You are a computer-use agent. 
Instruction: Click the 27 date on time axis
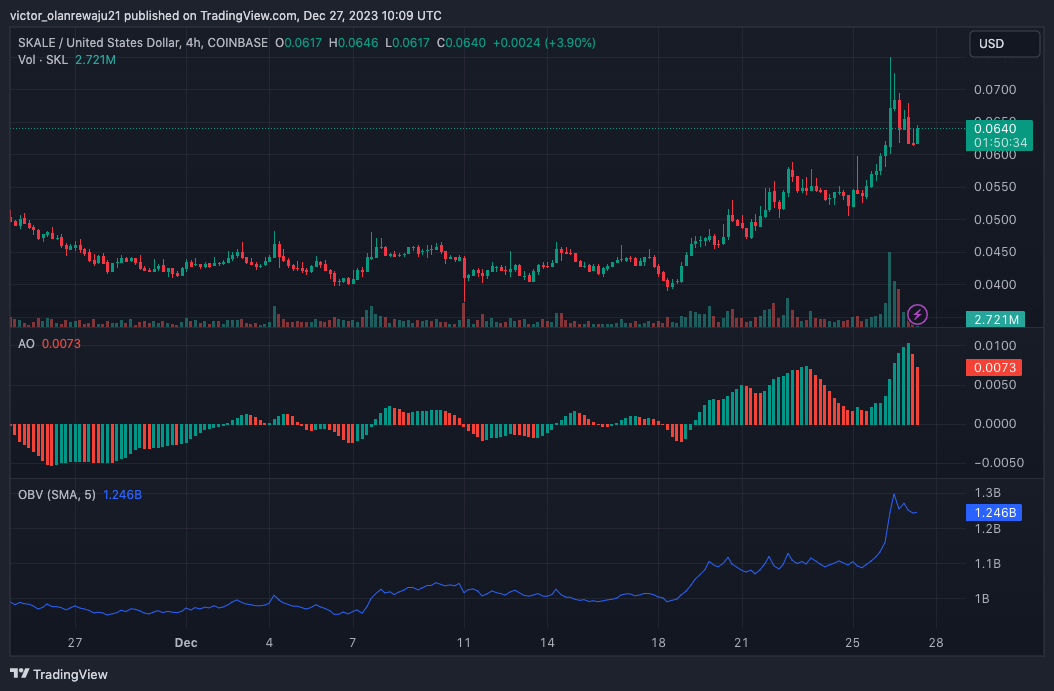pyautogui.click(x=75, y=643)
